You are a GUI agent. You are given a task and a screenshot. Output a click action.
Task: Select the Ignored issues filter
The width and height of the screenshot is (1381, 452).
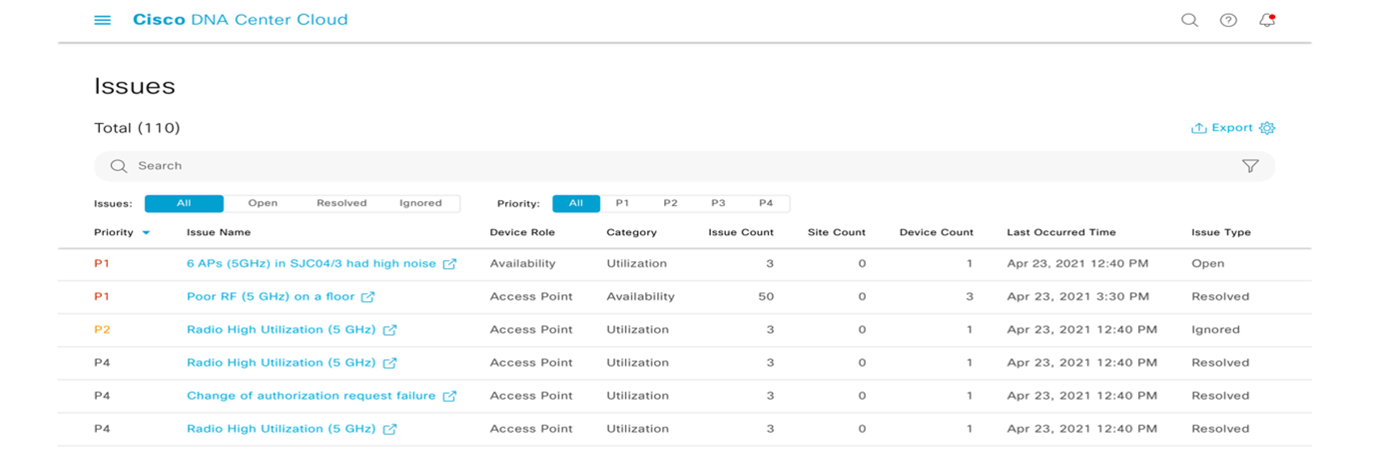420,203
